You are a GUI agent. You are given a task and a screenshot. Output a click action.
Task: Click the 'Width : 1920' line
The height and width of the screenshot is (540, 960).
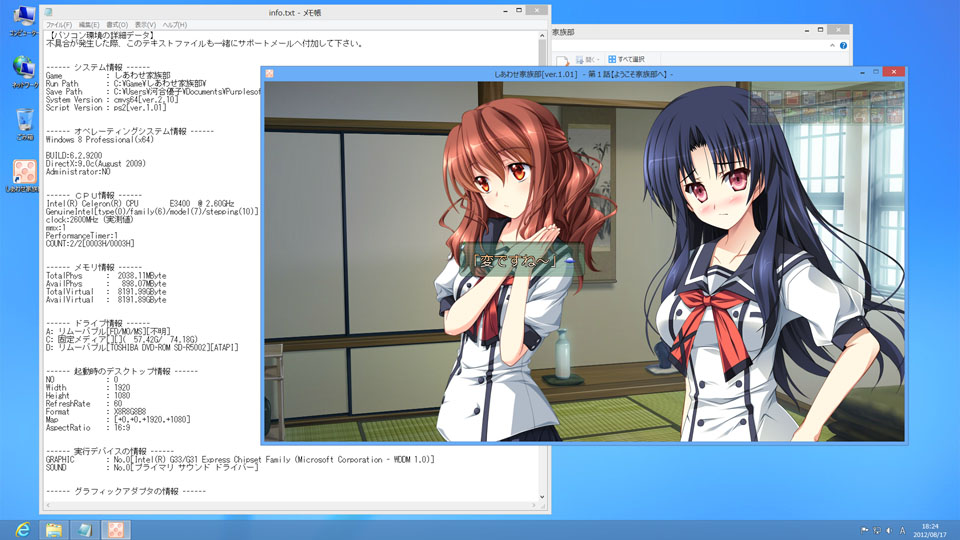click(88, 388)
